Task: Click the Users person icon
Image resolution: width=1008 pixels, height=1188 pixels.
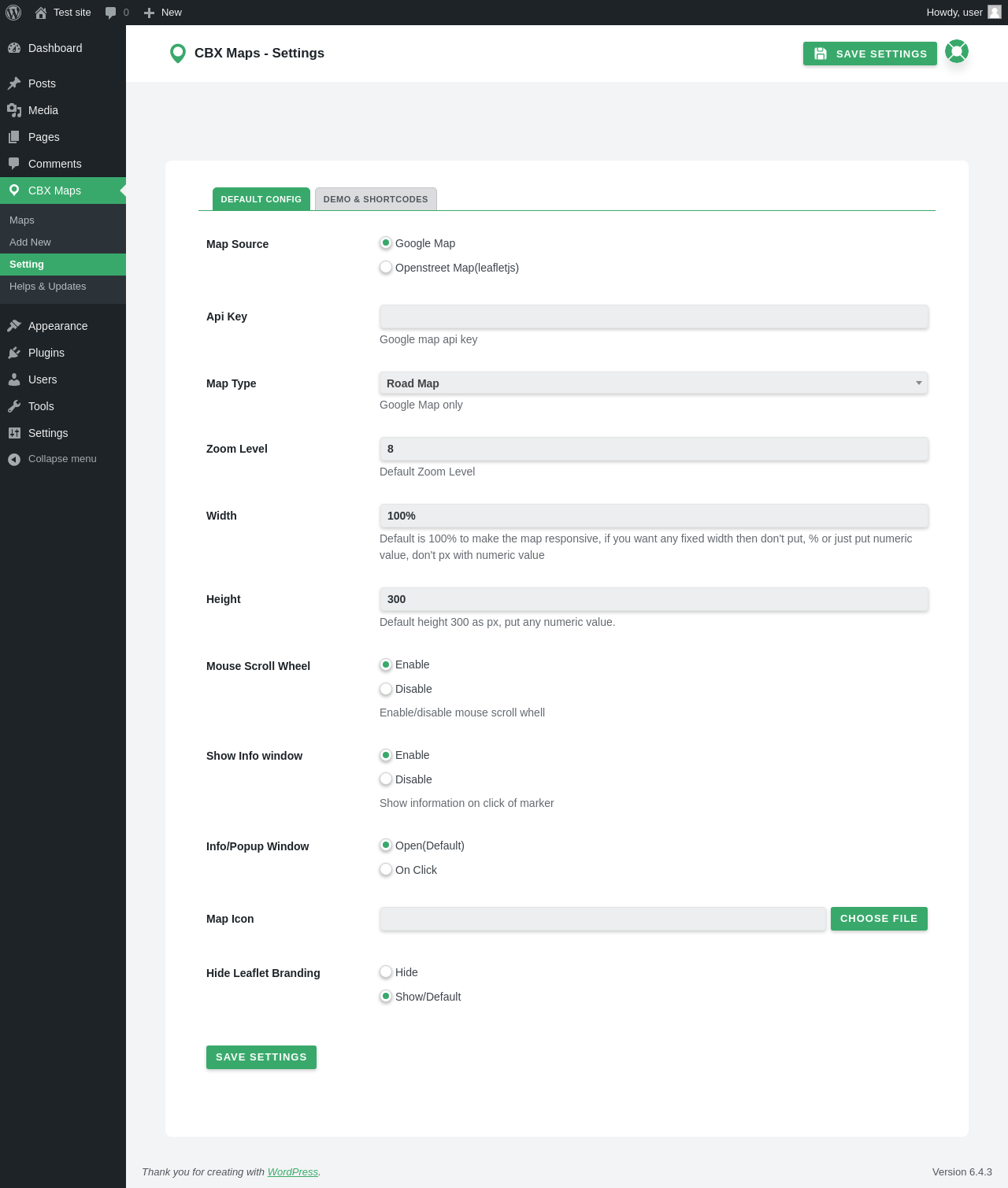Action: point(14,379)
